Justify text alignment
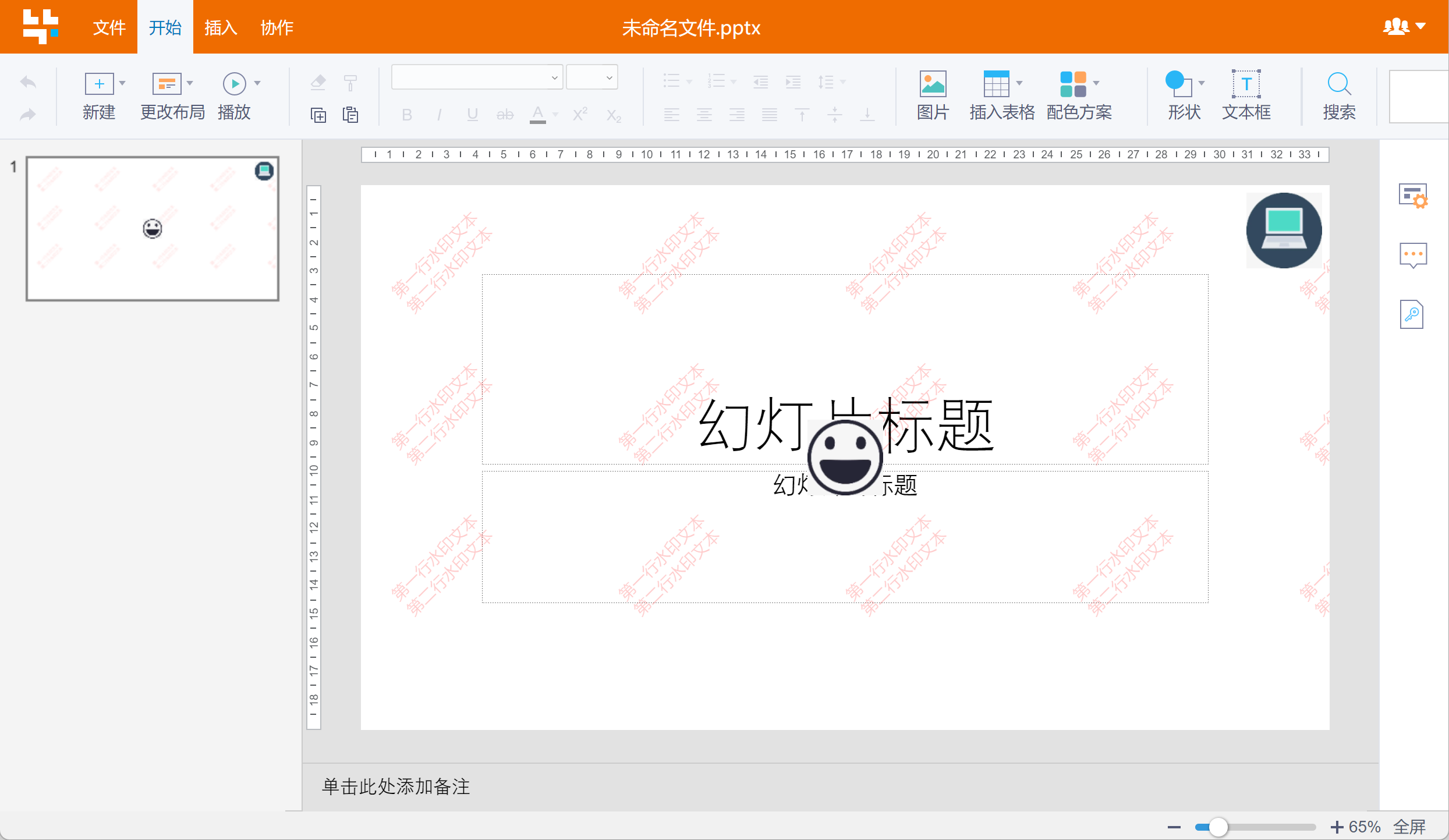The image size is (1449, 840). tap(770, 115)
